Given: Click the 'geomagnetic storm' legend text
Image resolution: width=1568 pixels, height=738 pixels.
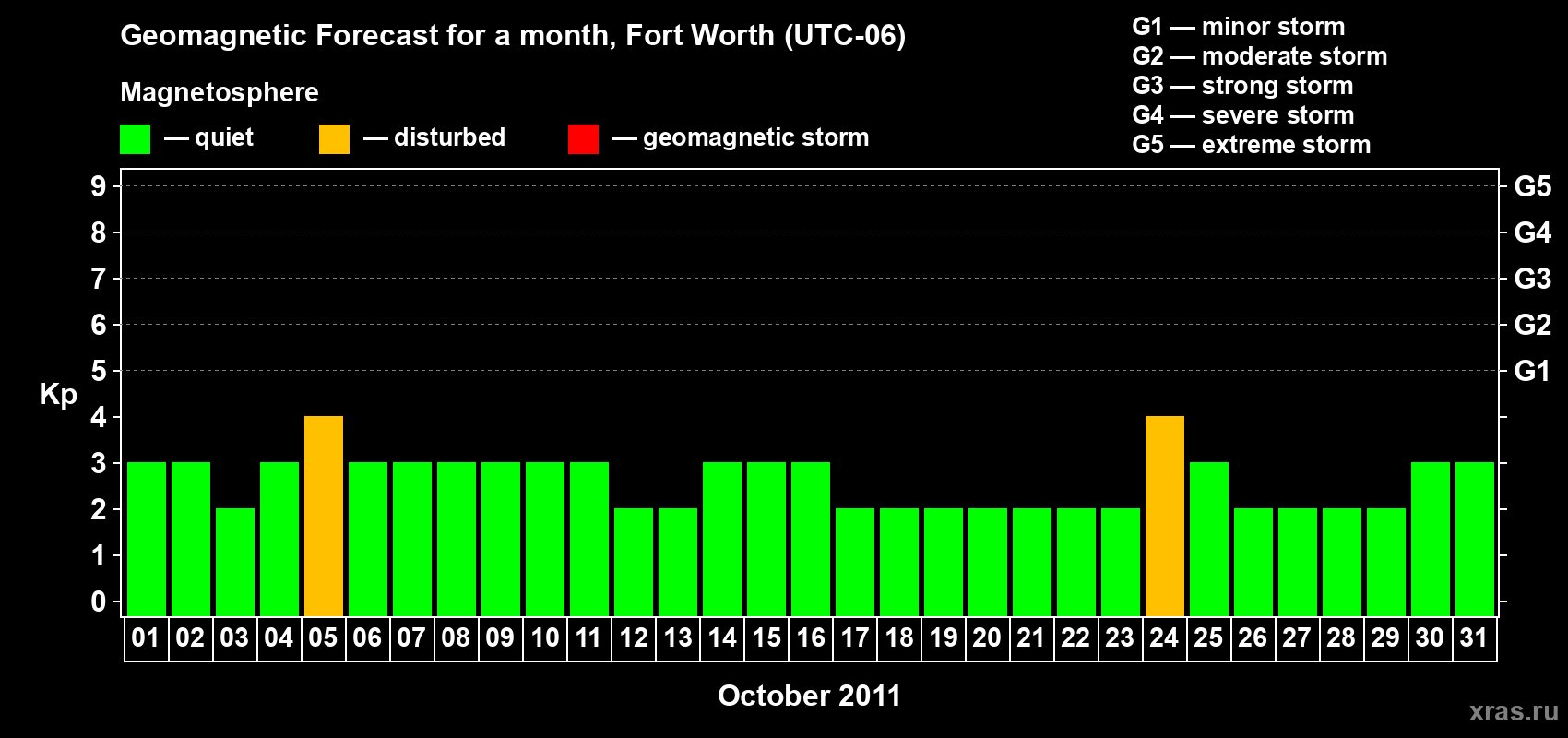Looking at the screenshot, I should point(756,138).
